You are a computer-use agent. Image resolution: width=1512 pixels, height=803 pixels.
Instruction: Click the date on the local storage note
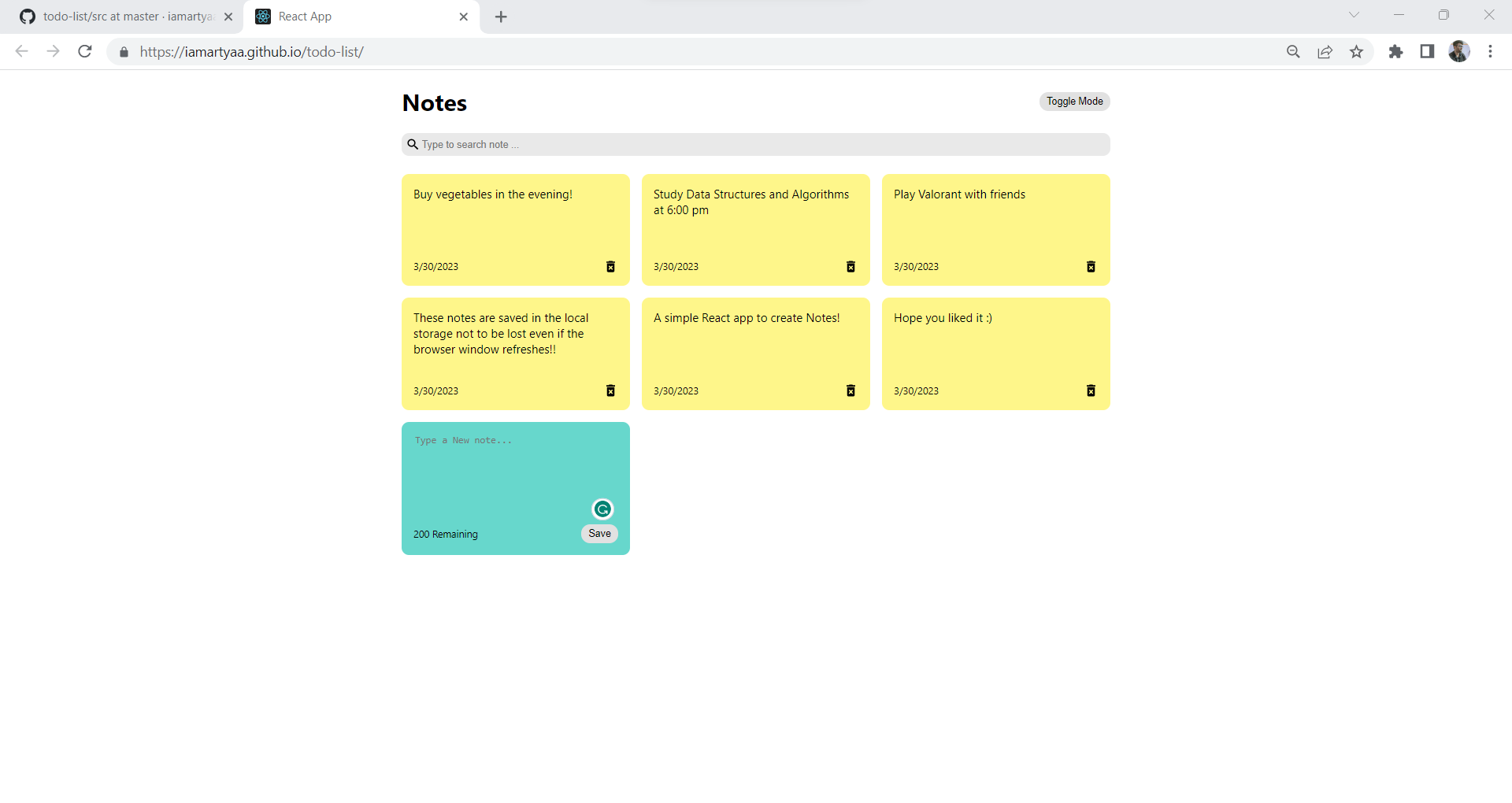[x=435, y=391]
